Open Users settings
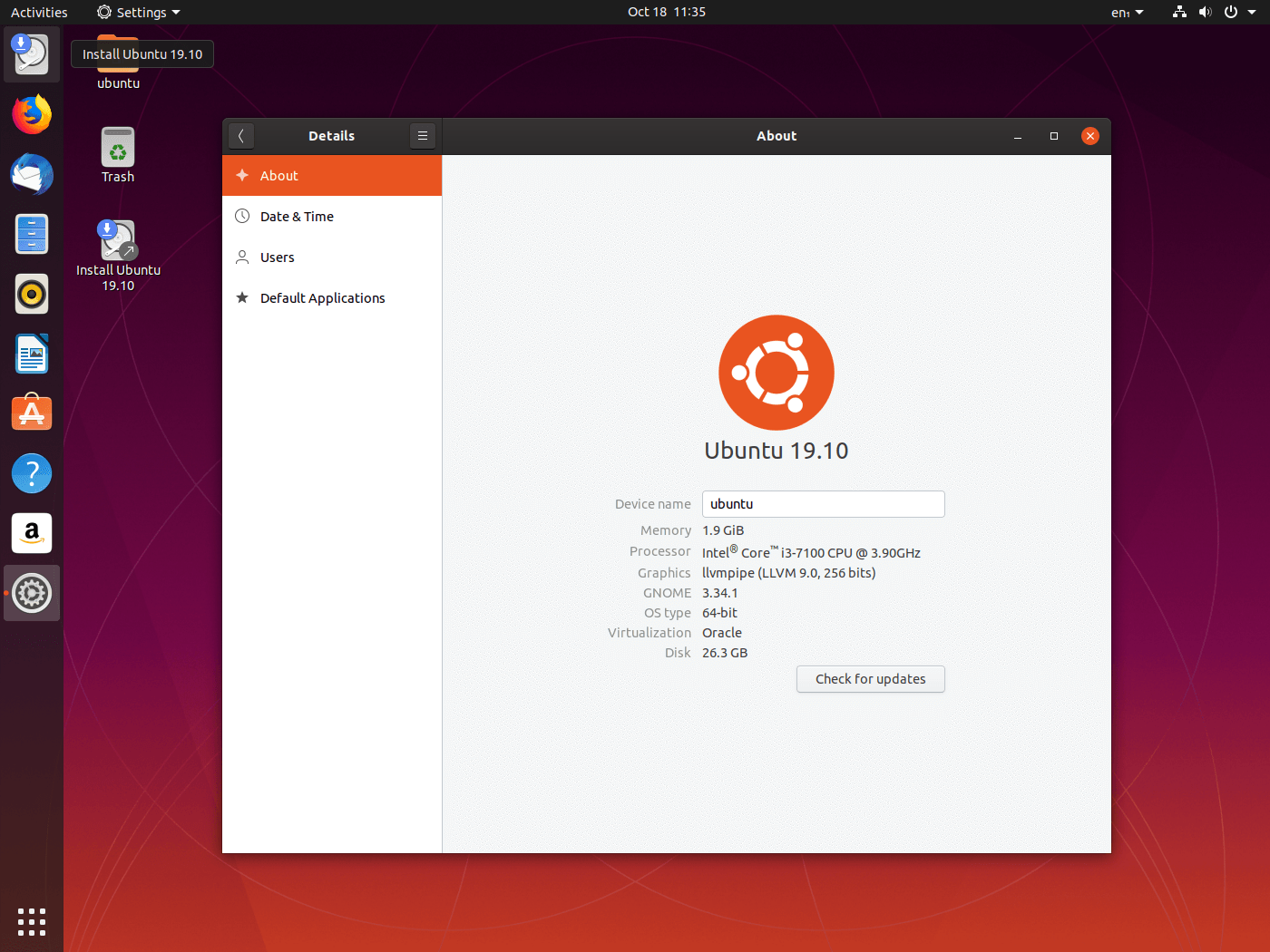1270x952 pixels. pyautogui.click(x=332, y=257)
